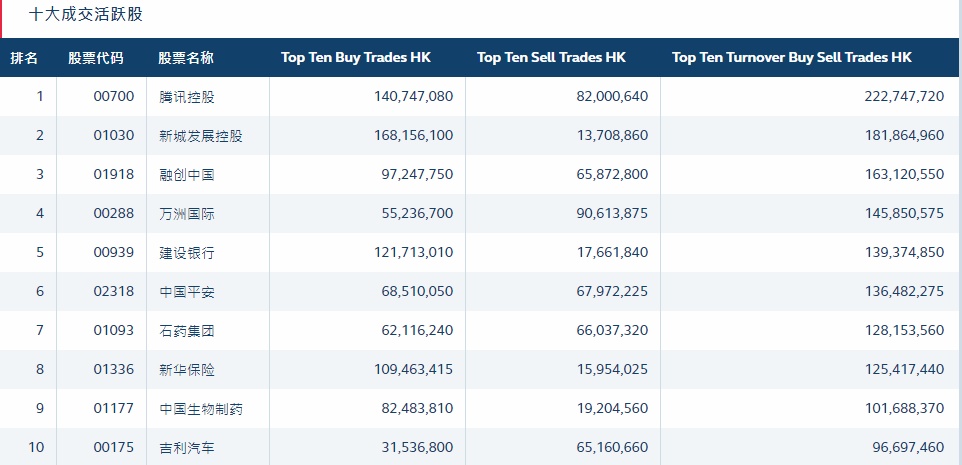
Task: Click the 股票名称 column header
Action: click(186, 58)
